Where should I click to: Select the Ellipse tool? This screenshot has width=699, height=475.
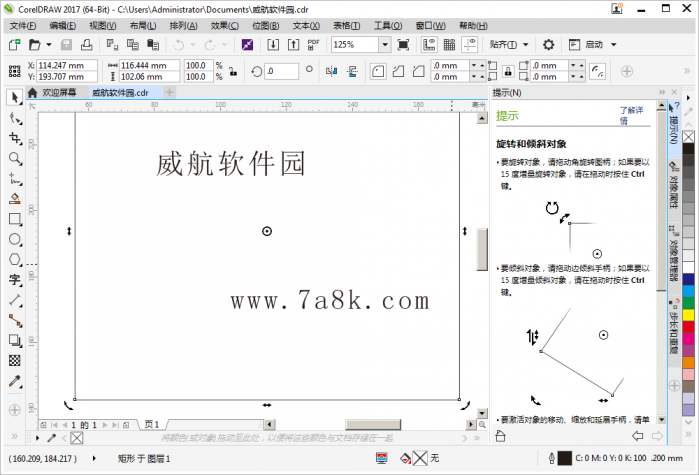pos(15,239)
